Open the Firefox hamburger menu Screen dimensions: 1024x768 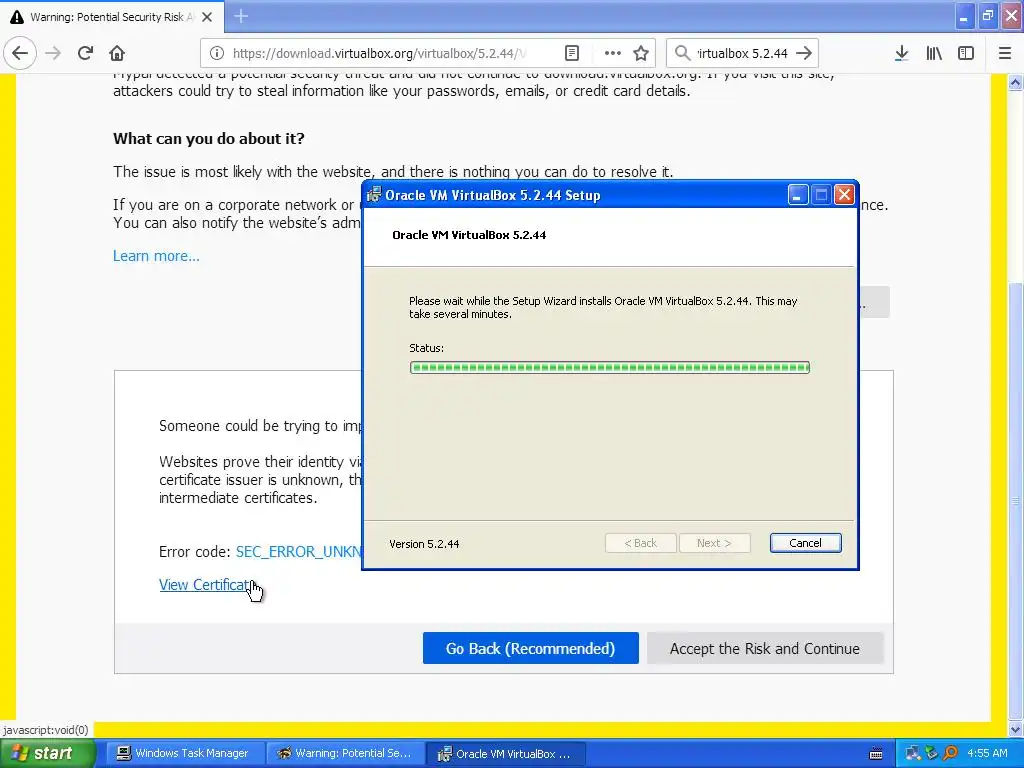tap(1005, 53)
